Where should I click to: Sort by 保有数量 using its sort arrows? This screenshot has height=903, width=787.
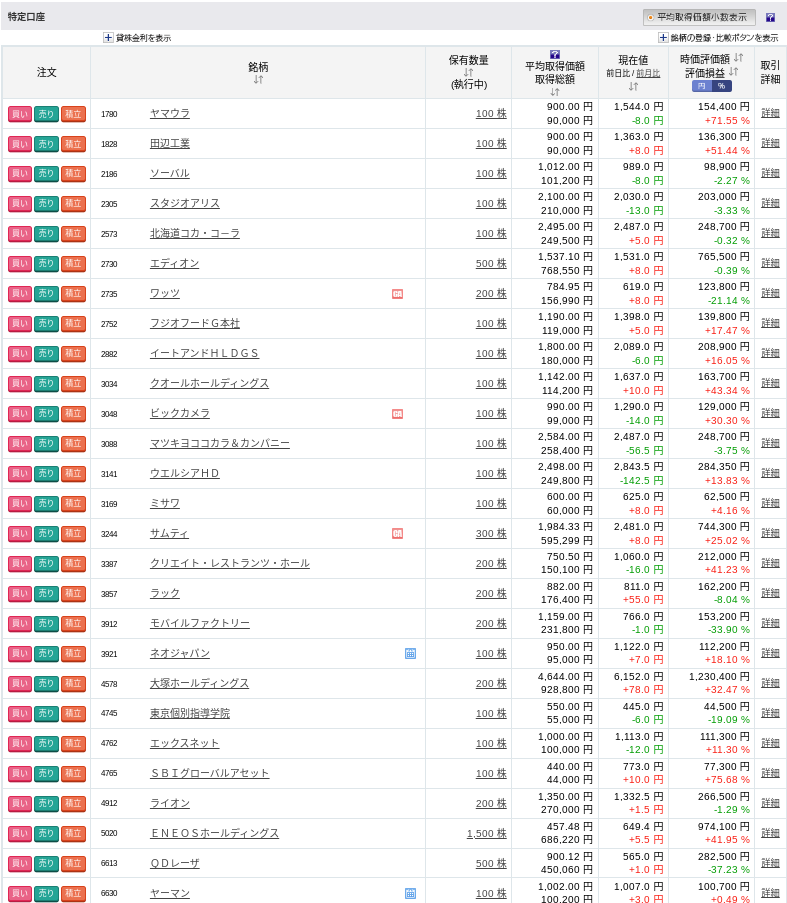tap(468, 73)
